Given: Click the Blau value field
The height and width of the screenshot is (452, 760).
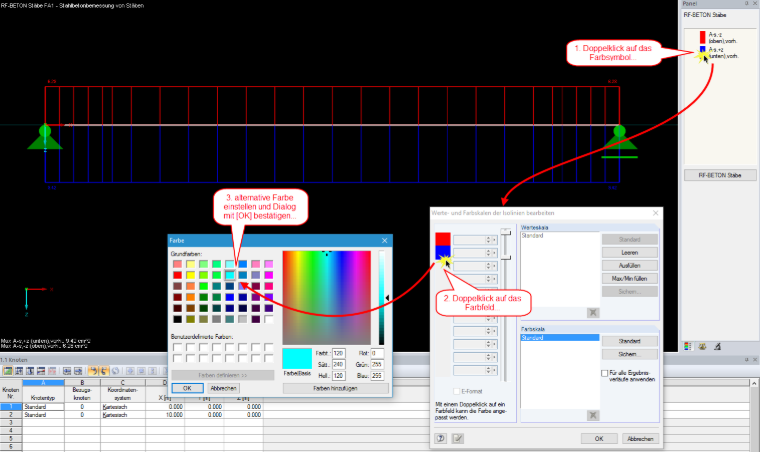Looking at the screenshot, I should pos(377,375).
